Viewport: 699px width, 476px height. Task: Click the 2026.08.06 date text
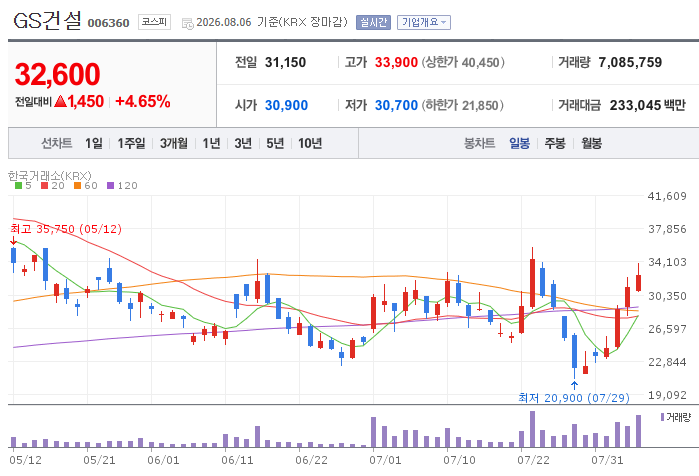pos(224,22)
